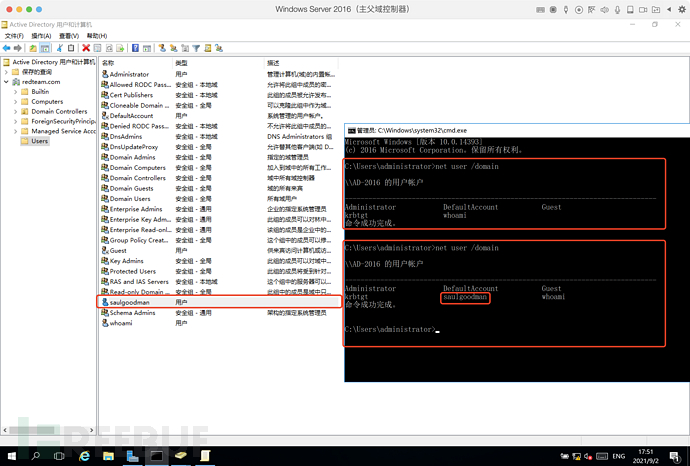690x466 pixels.
Task: Click the VM microphone icon
Action: click(617, 10)
